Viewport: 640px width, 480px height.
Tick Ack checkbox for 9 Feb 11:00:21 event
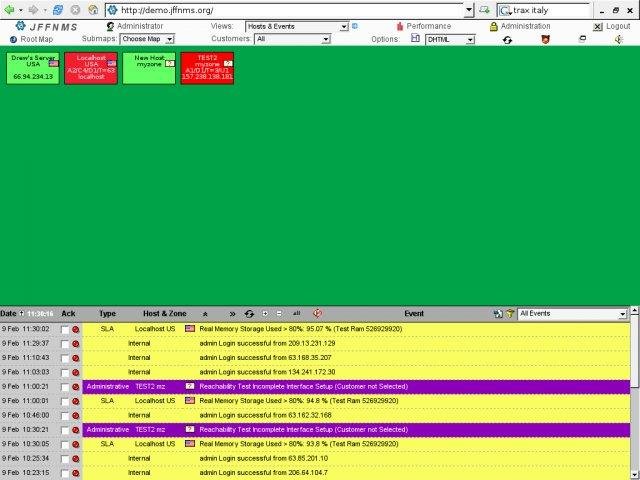pos(65,387)
